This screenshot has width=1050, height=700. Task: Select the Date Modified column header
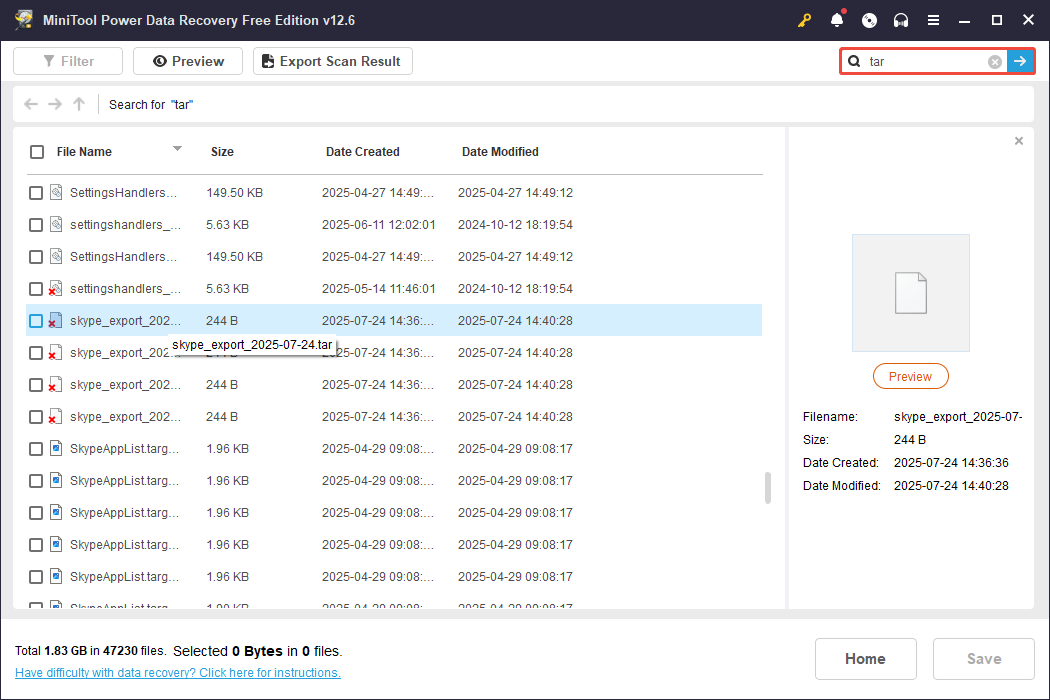[500, 151]
